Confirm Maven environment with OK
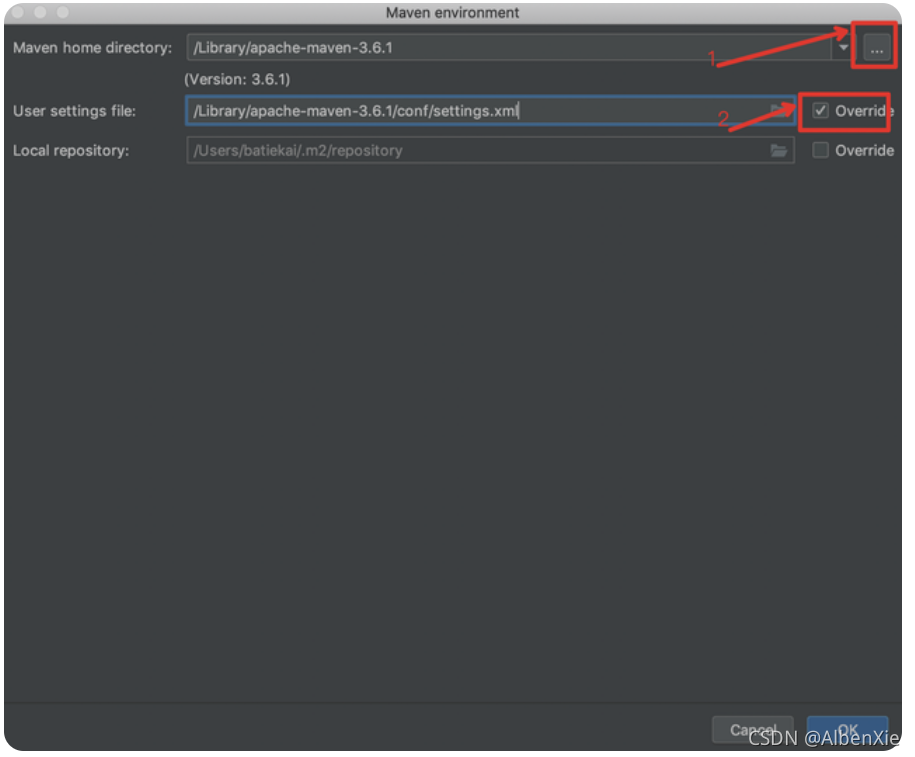The height and width of the screenshot is (757, 915). [847, 730]
